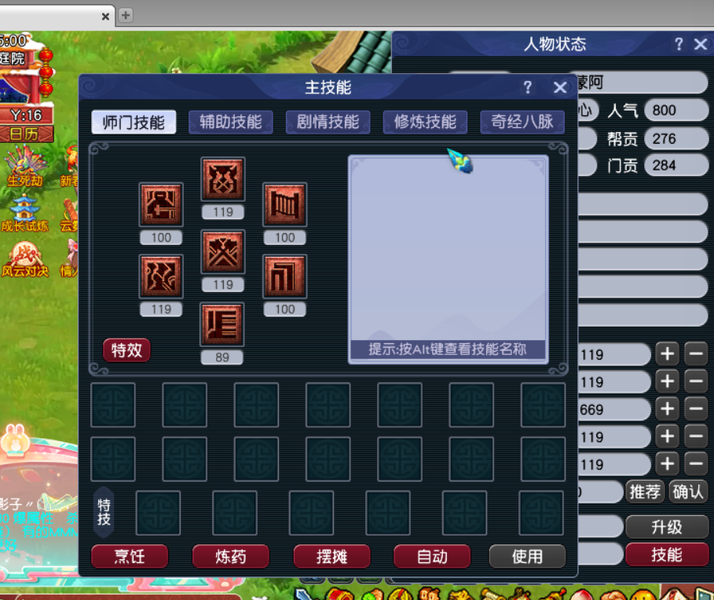This screenshot has width=714, height=600.
Task: Increase the 669 attribute with plus button
Action: [667, 409]
